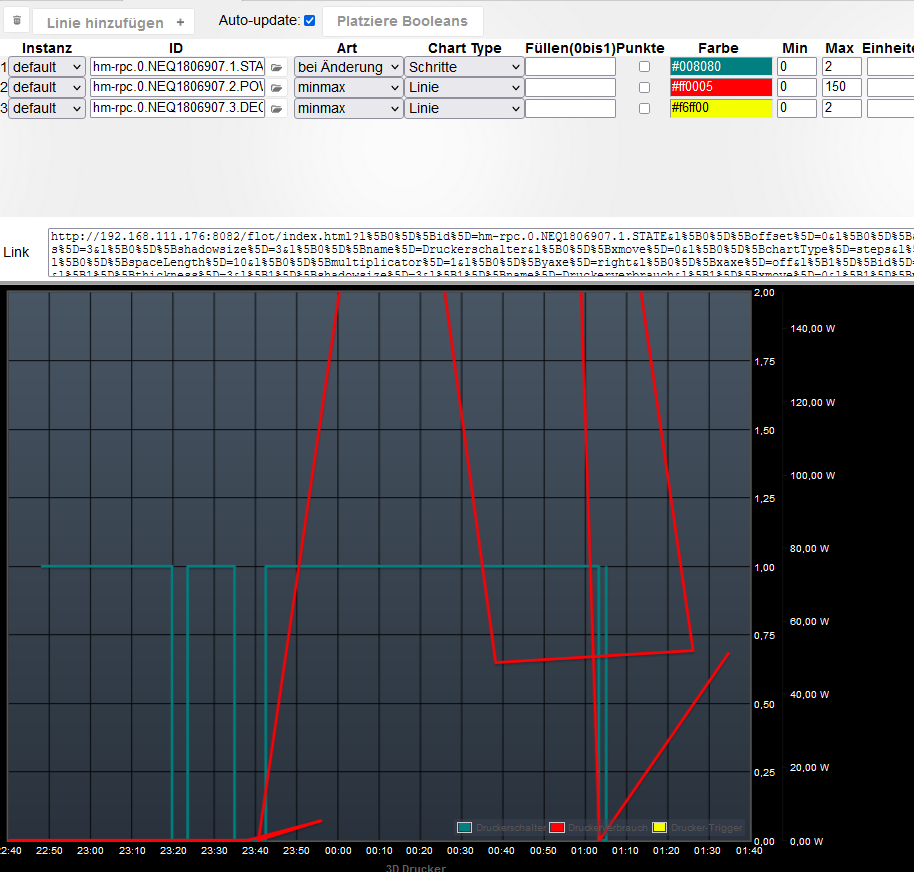Click the Linie hinzufügen button
Screen dimensions: 914x872
click(114, 22)
